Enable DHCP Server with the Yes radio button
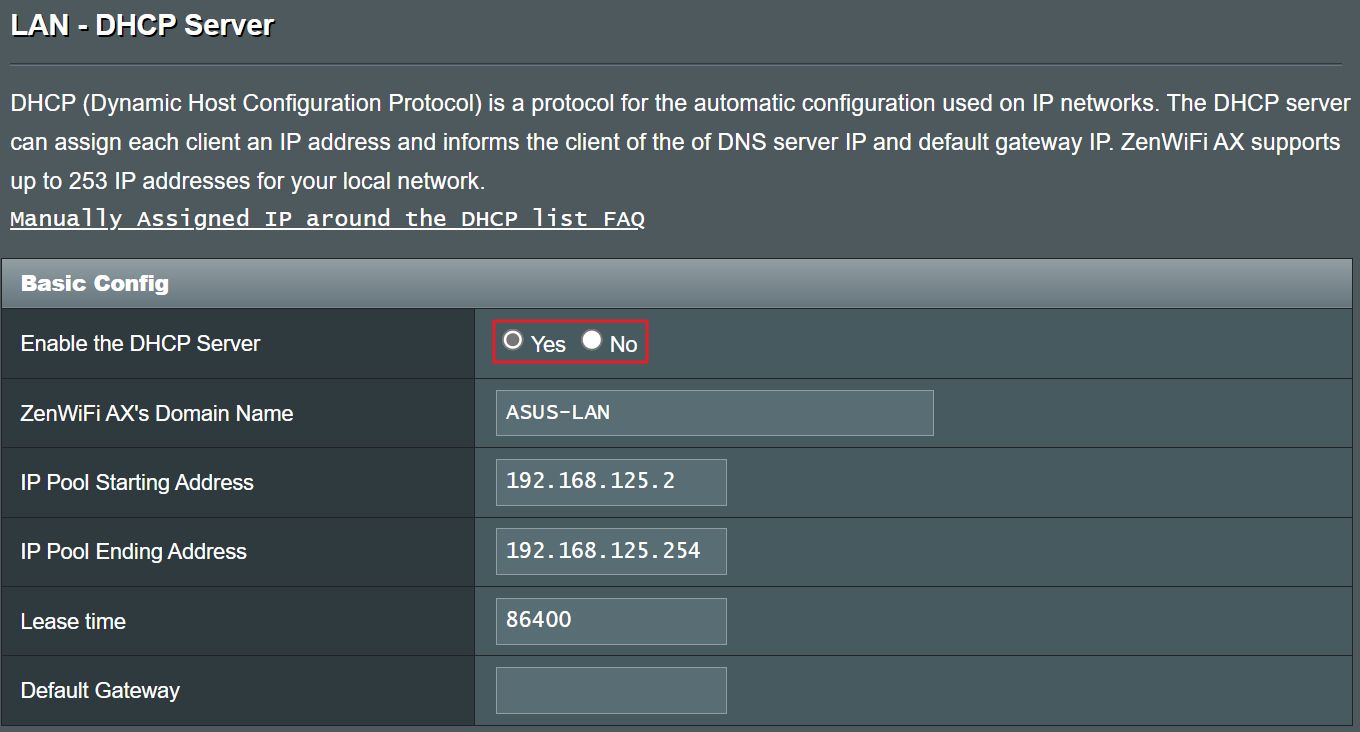This screenshot has height=732, width=1360. click(513, 340)
